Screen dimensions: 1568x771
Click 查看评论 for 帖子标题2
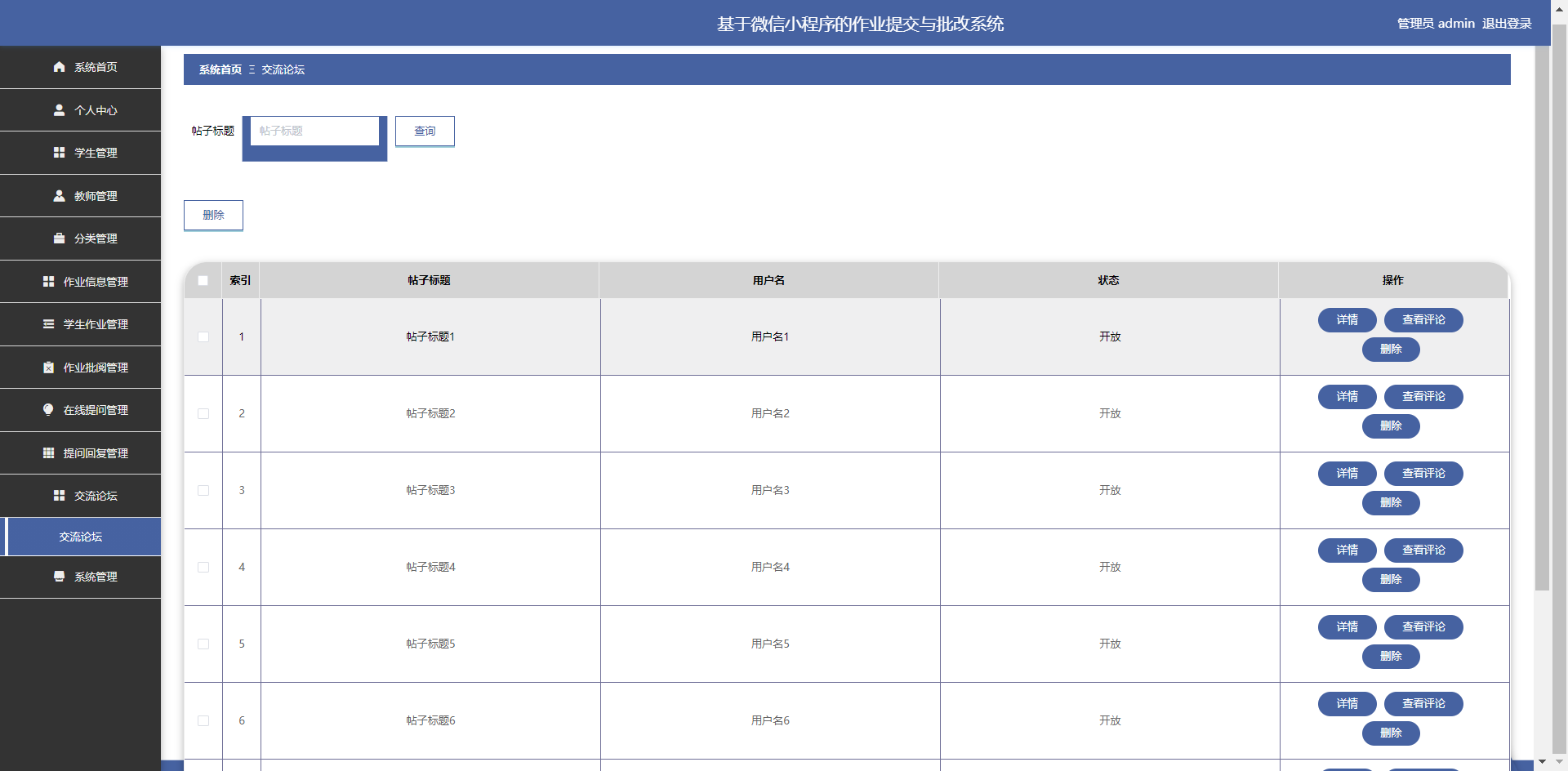1423,397
